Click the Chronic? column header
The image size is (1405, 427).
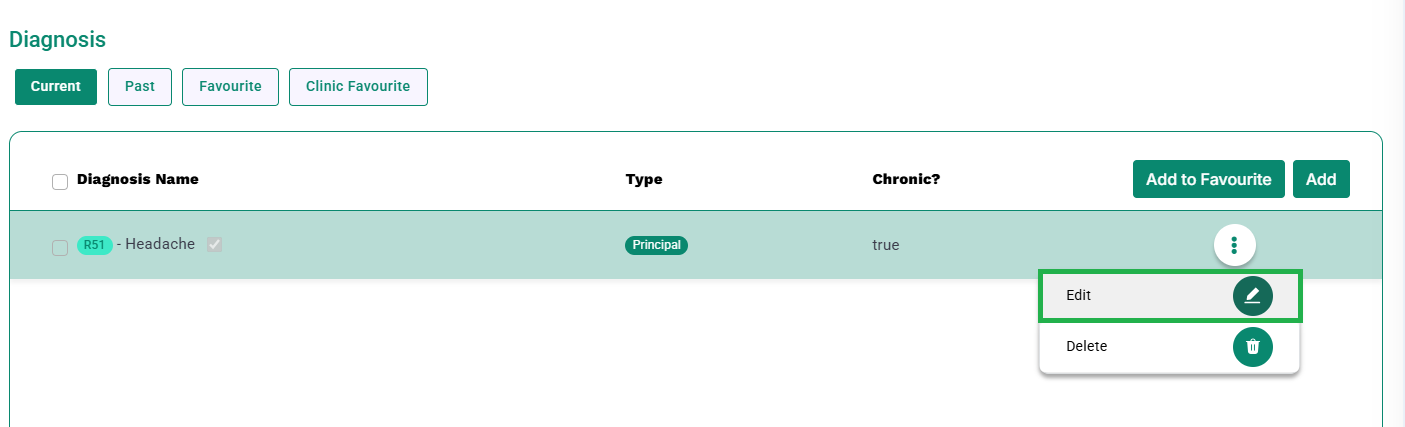[x=906, y=180]
